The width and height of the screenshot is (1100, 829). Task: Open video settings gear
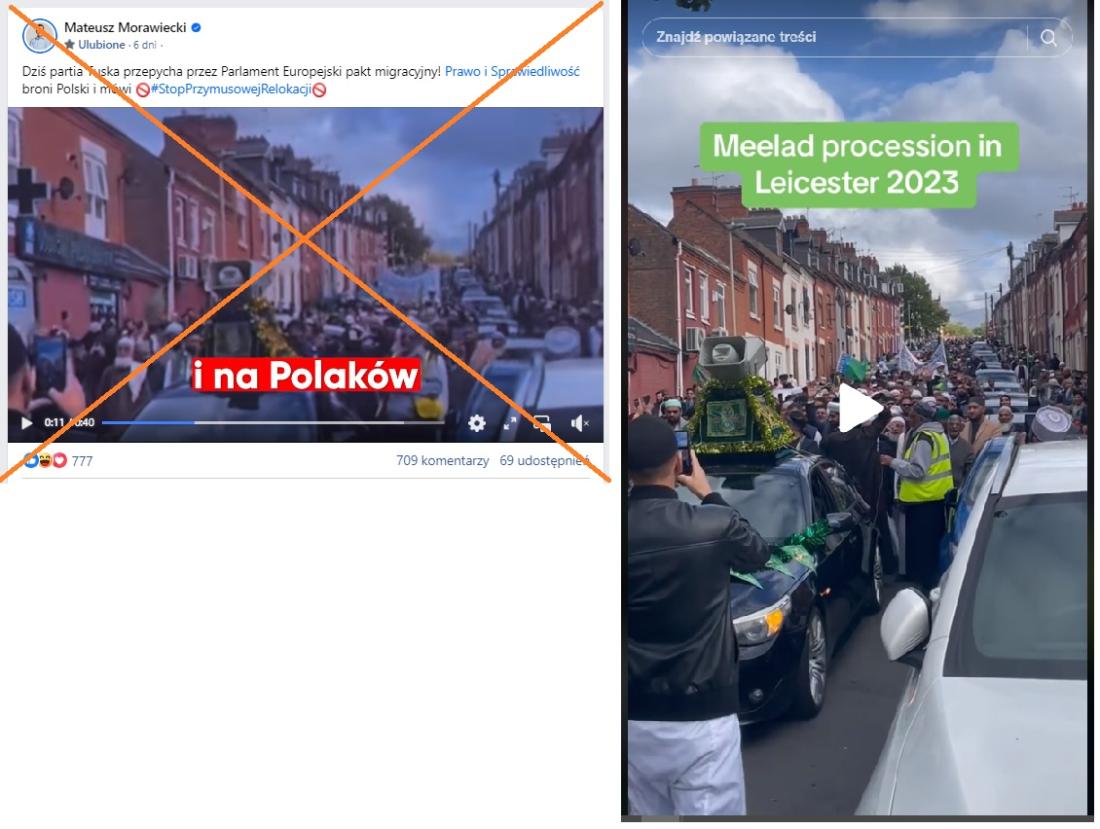tap(477, 423)
